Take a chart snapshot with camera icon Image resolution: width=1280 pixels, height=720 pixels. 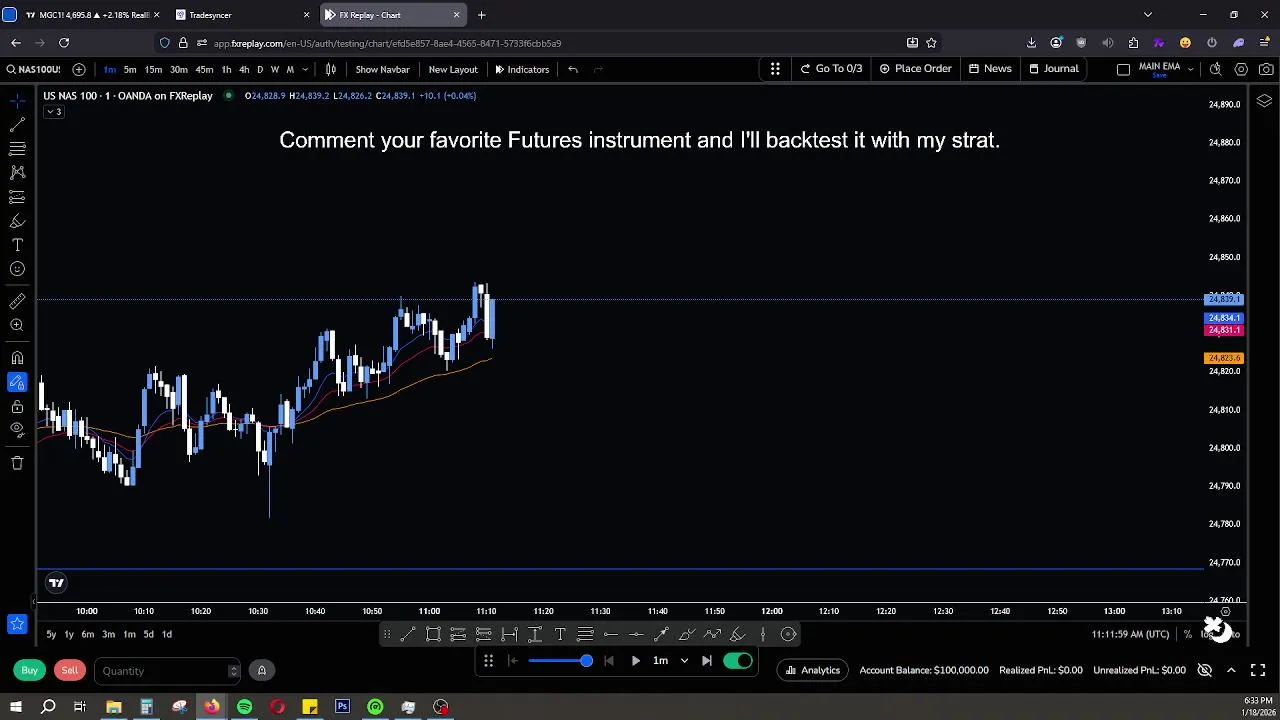(1266, 69)
